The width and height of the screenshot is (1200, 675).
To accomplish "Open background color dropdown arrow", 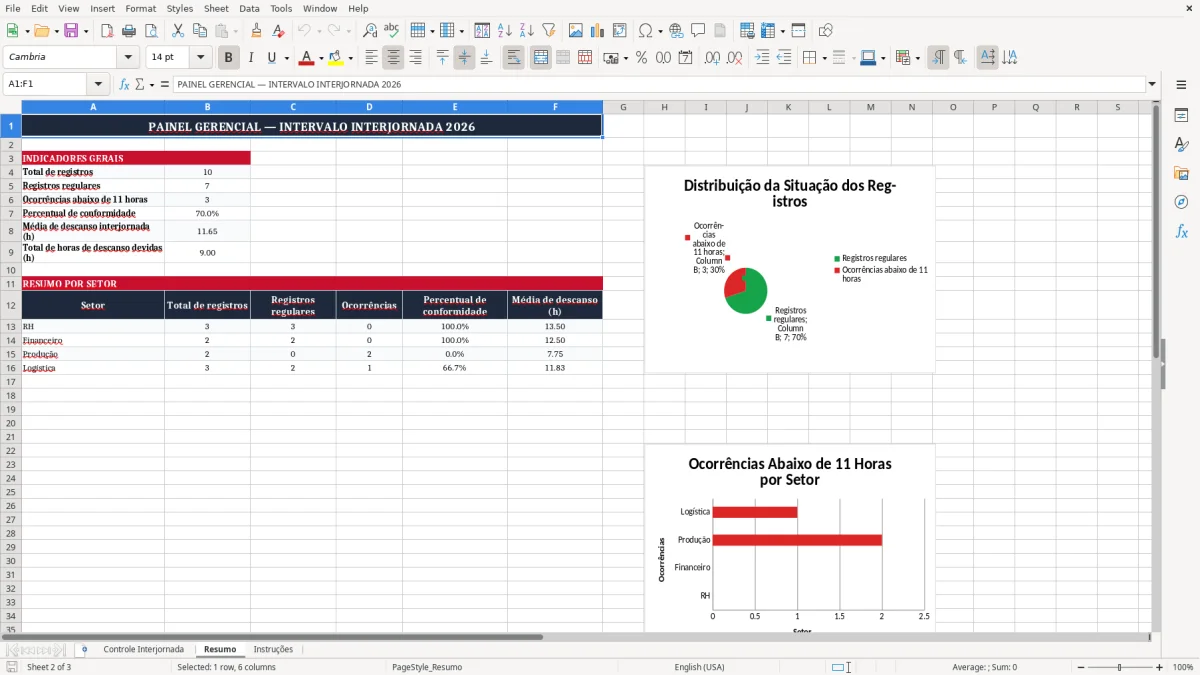I will [x=350, y=58].
